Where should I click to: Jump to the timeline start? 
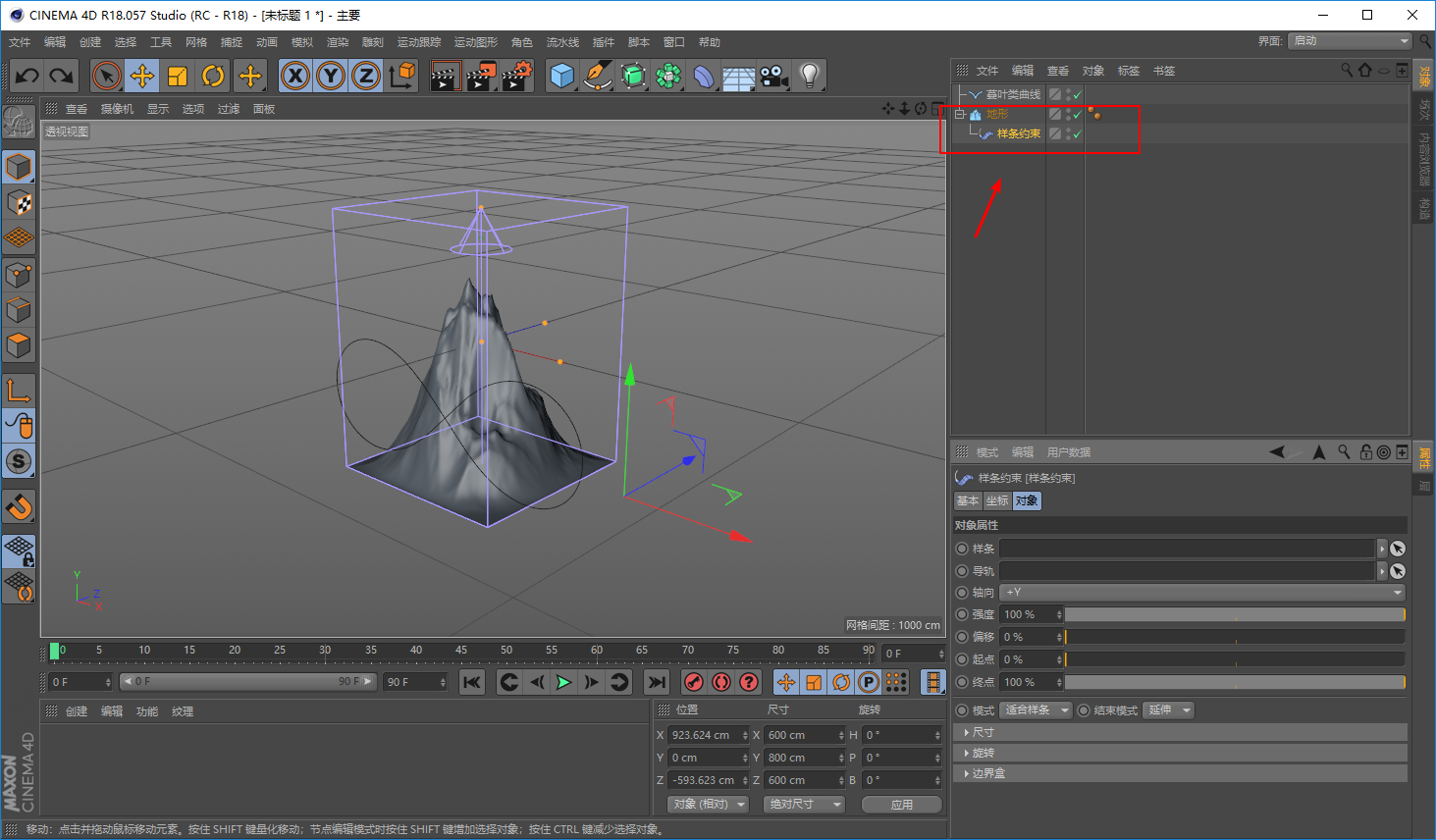(472, 682)
